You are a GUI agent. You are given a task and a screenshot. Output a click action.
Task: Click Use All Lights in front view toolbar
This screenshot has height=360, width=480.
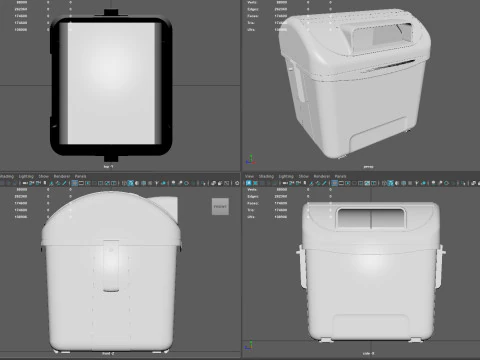(157, 183)
